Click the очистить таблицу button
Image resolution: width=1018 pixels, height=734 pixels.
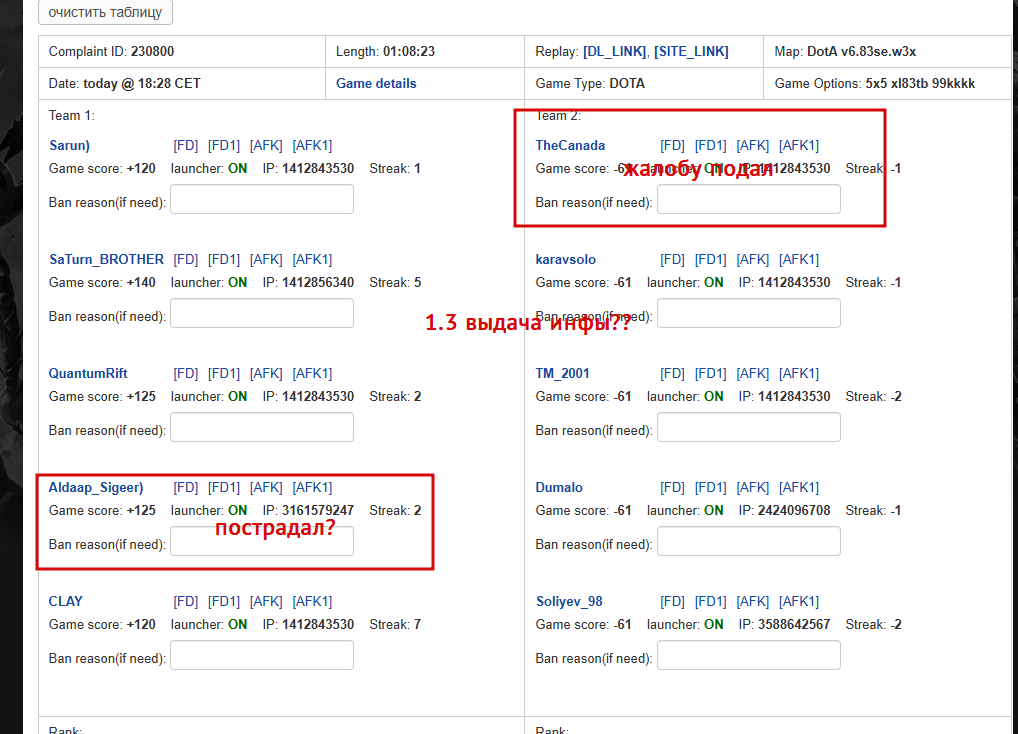[105, 12]
